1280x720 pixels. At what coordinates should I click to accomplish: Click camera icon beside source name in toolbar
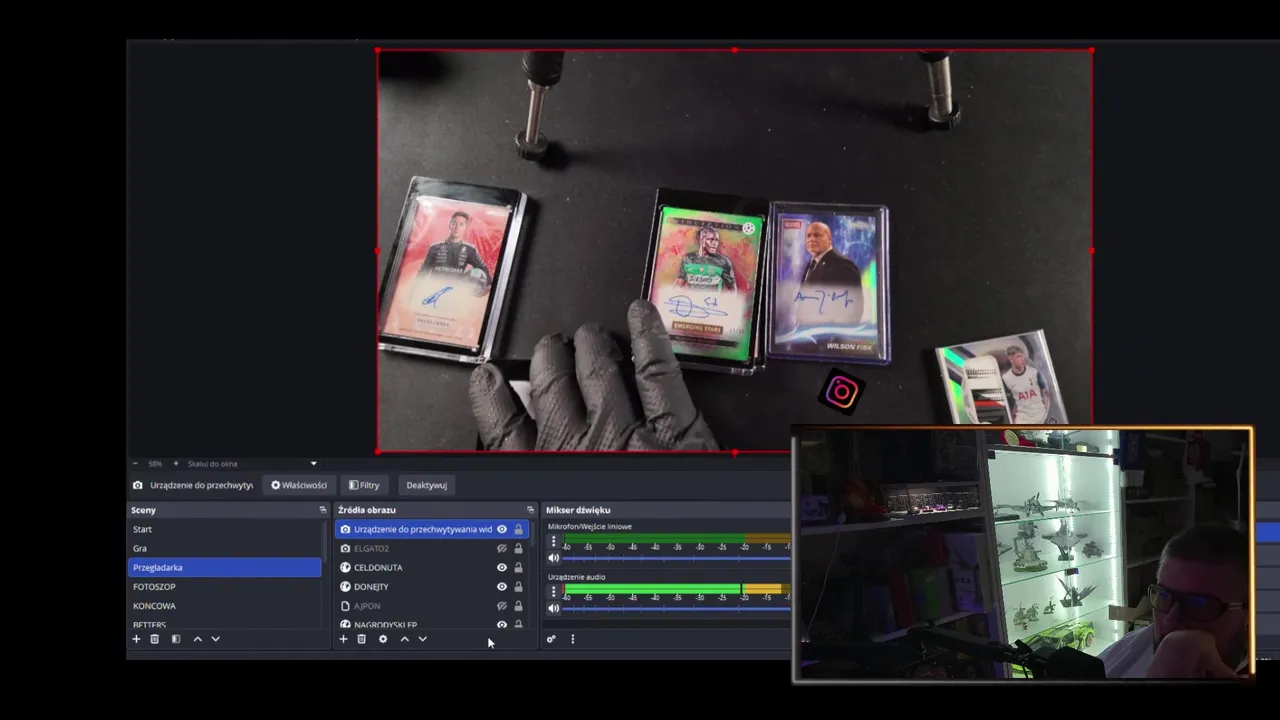tap(138, 485)
